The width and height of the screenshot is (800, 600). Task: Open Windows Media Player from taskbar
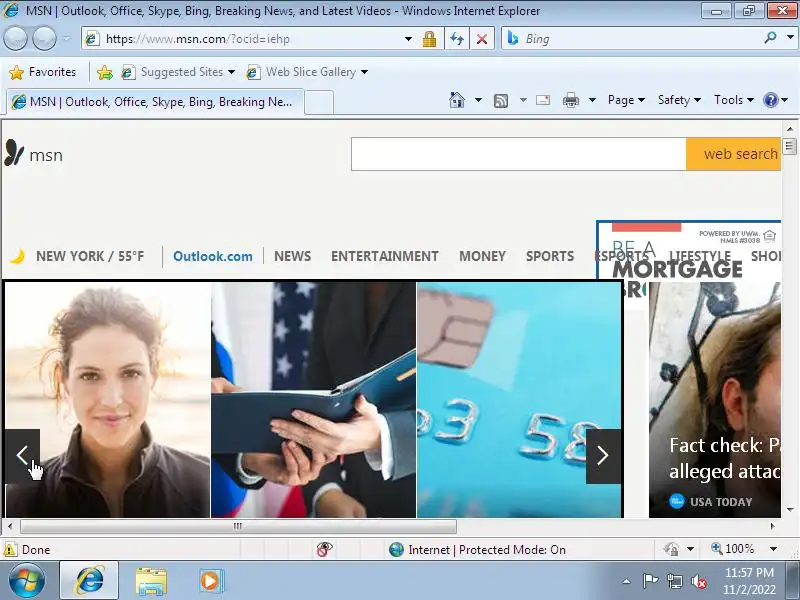coord(210,581)
